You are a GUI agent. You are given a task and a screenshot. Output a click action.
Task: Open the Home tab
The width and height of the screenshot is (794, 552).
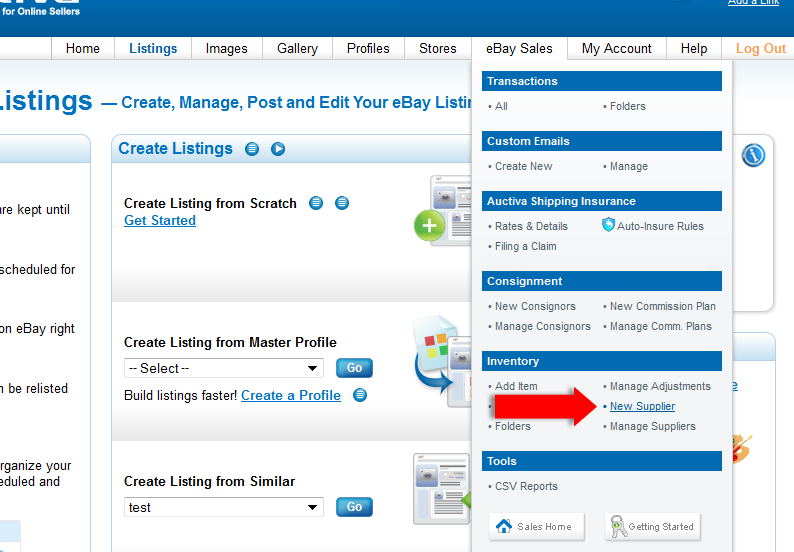[83, 49]
